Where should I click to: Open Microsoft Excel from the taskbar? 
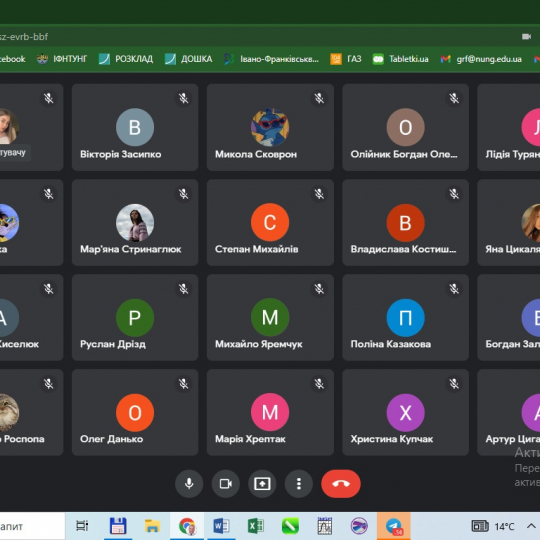256,526
